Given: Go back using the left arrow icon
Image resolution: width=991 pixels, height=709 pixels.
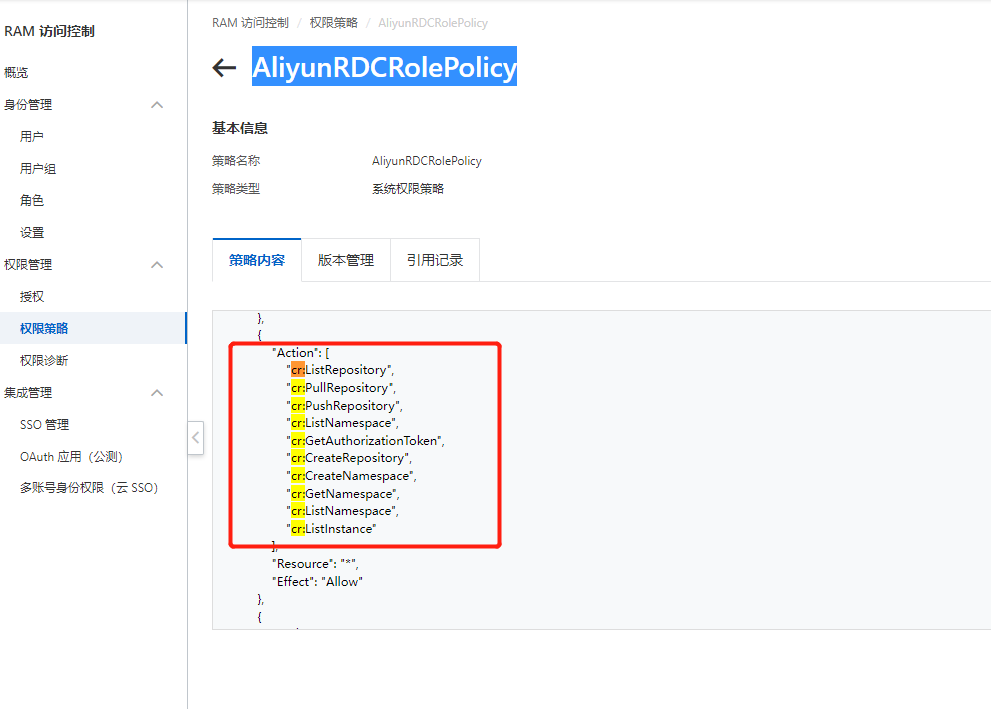Looking at the screenshot, I should pyautogui.click(x=224, y=68).
